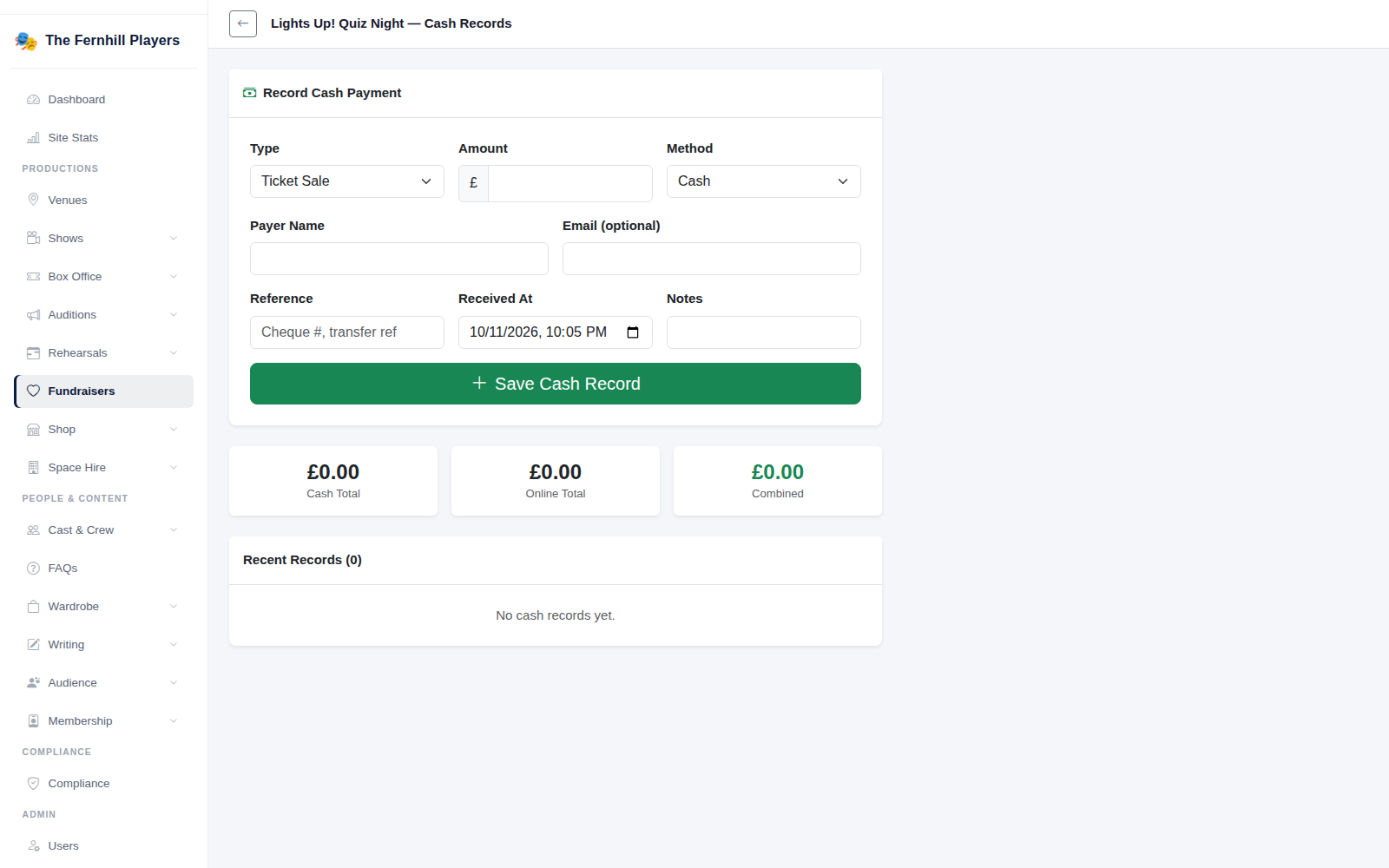The image size is (1389, 868).
Task: Click the Shop storefront icon
Action: pyautogui.click(x=33, y=430)
